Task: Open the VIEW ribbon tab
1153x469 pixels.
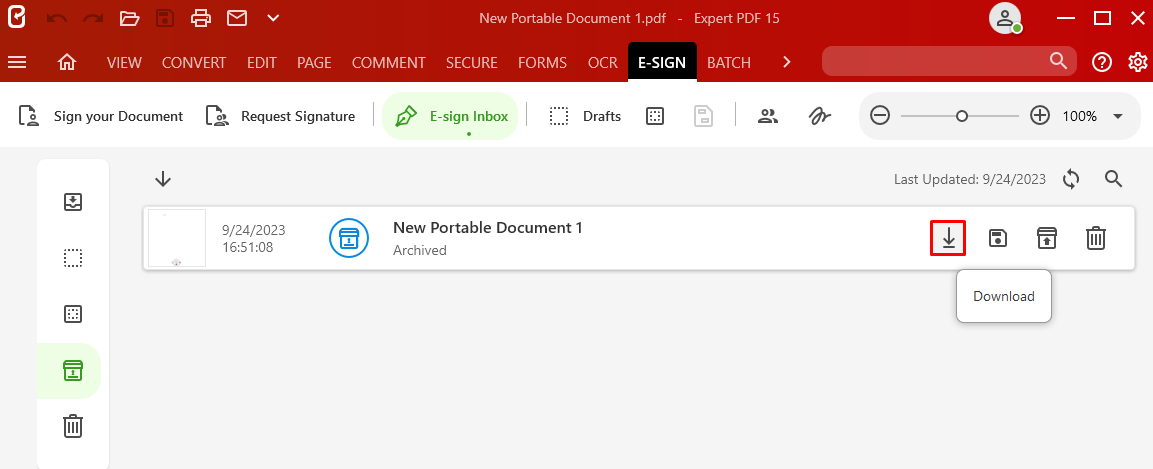Action: click(124, 62)
